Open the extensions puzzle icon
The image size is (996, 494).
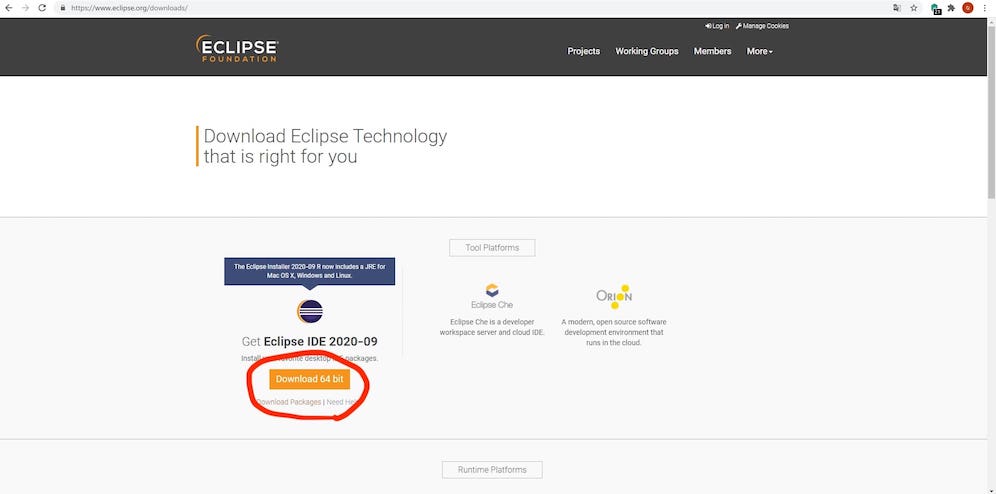[x=951, y=8]
